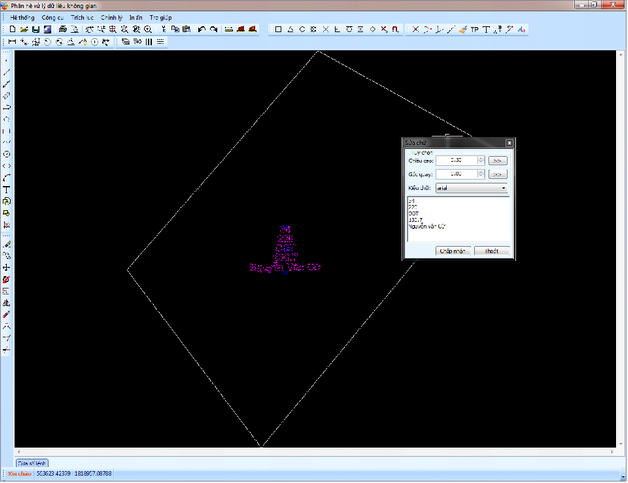Click the square snap mode icon

click(x=278, y=29)
